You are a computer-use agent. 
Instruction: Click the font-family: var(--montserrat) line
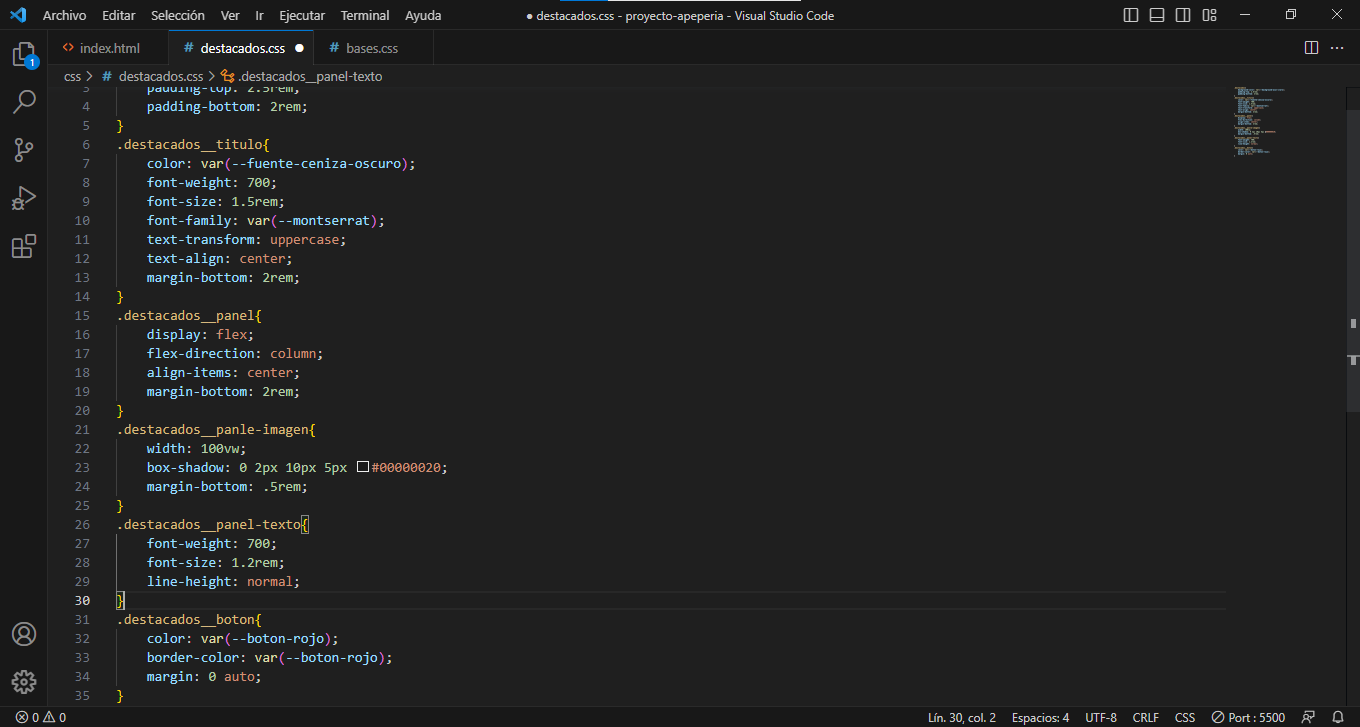click(x=265, y=220)
